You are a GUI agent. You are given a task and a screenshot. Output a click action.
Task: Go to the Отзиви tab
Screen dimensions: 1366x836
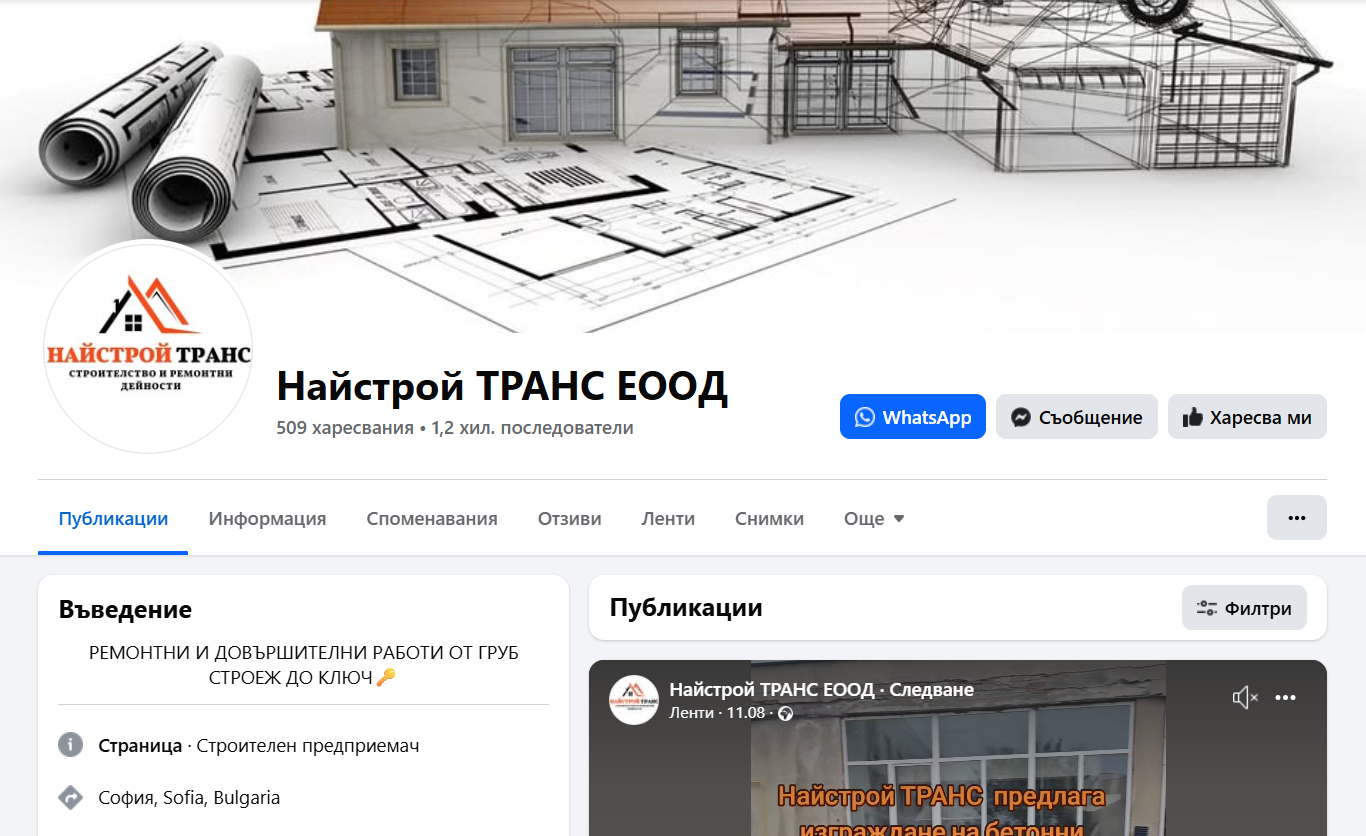pos(570,519)
